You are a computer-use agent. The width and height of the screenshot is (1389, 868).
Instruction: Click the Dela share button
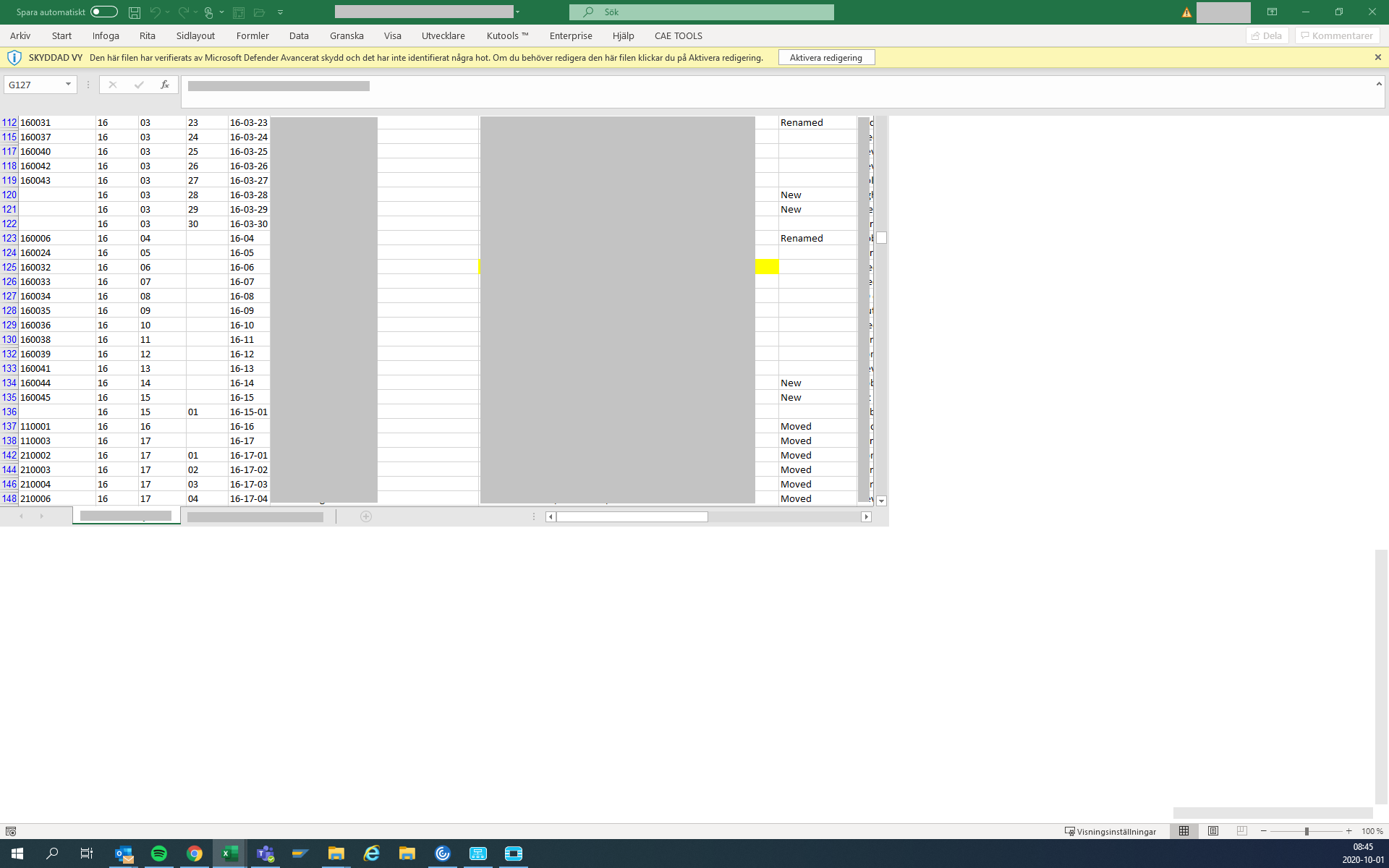[x=1267, y=35]
